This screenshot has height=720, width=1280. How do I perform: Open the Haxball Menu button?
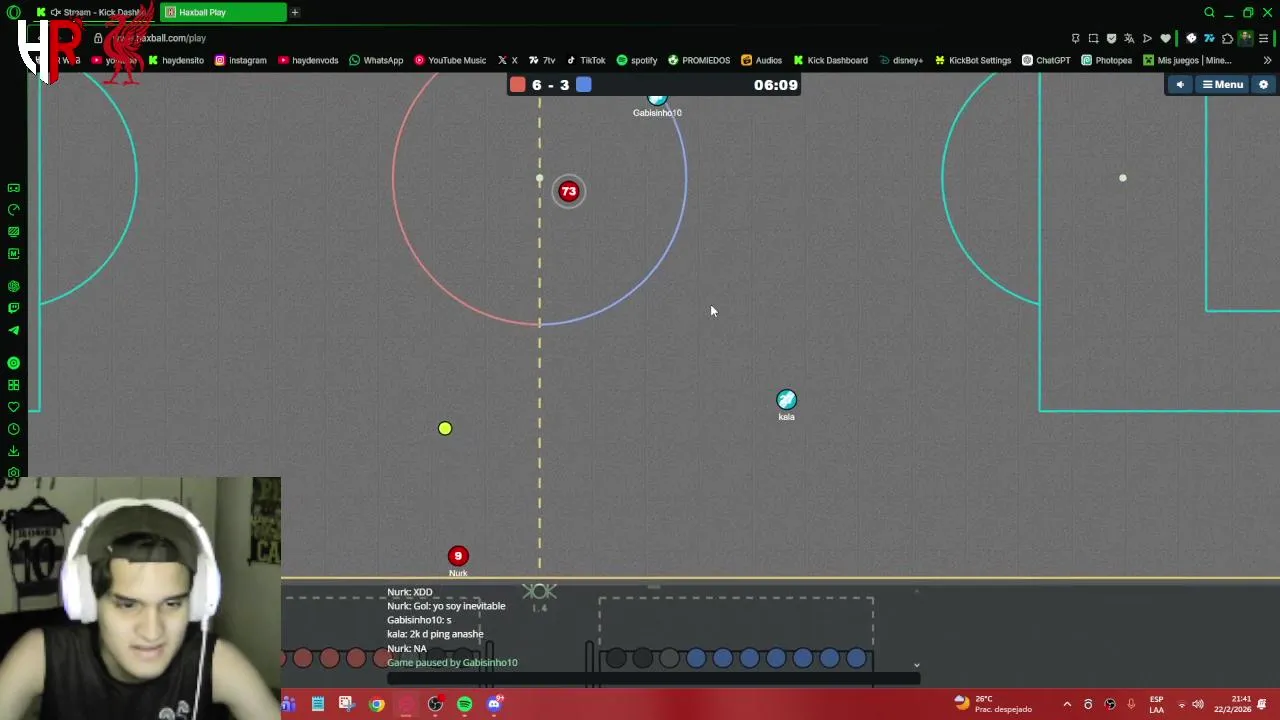1223,85
